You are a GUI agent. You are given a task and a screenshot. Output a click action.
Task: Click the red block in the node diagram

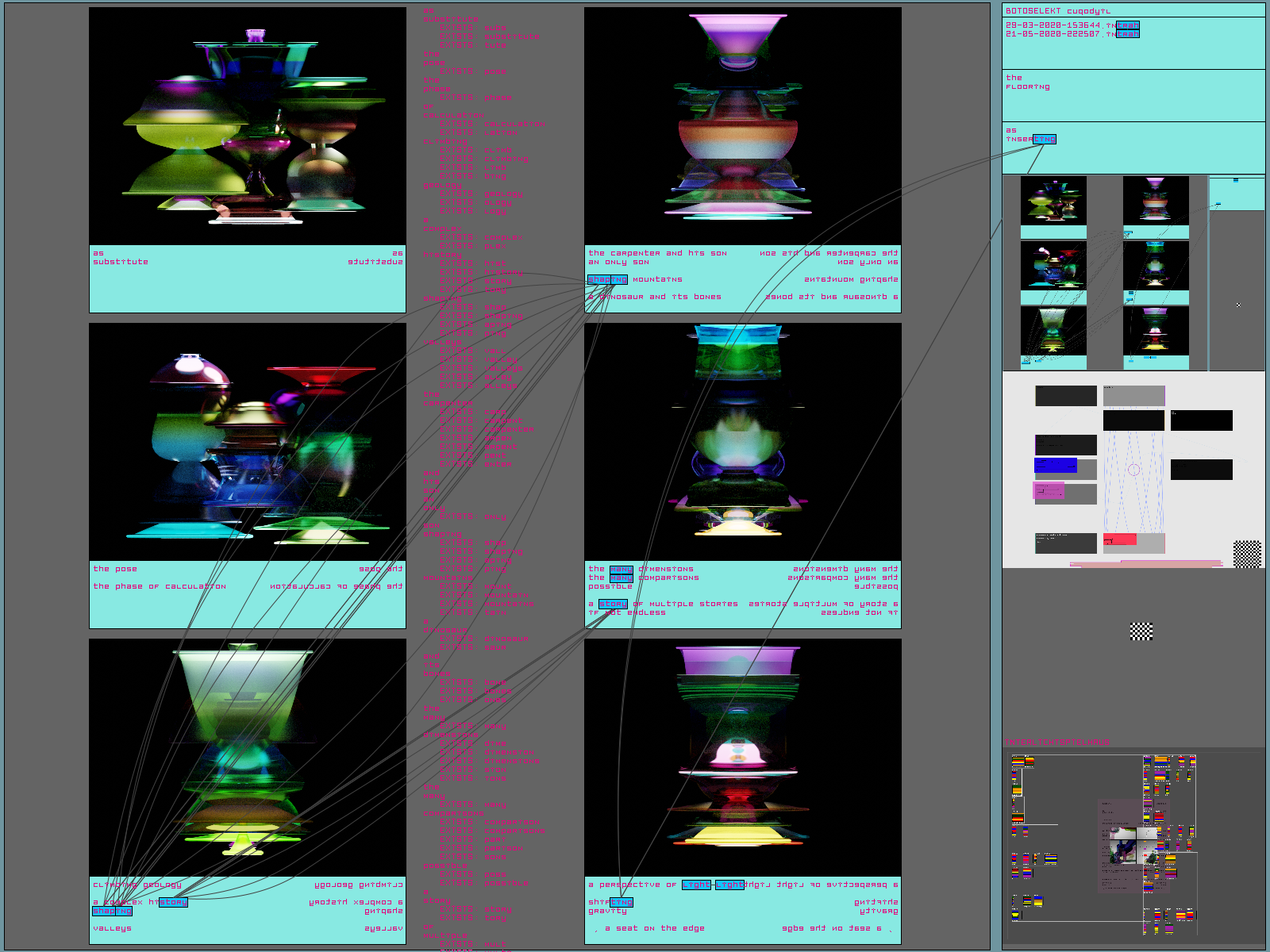tap(1119, 539)
